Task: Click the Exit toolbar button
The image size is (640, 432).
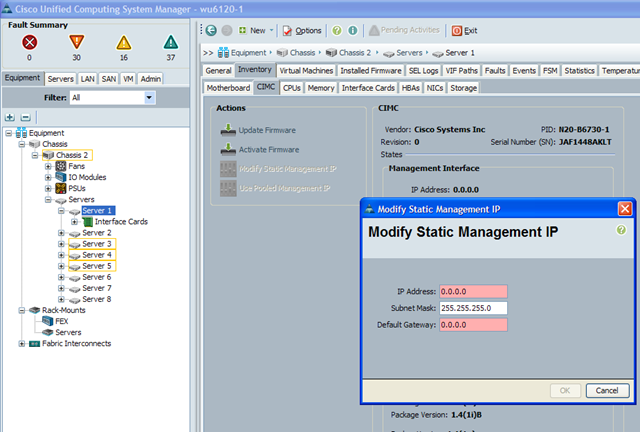Action: click(x=464, y=31)
